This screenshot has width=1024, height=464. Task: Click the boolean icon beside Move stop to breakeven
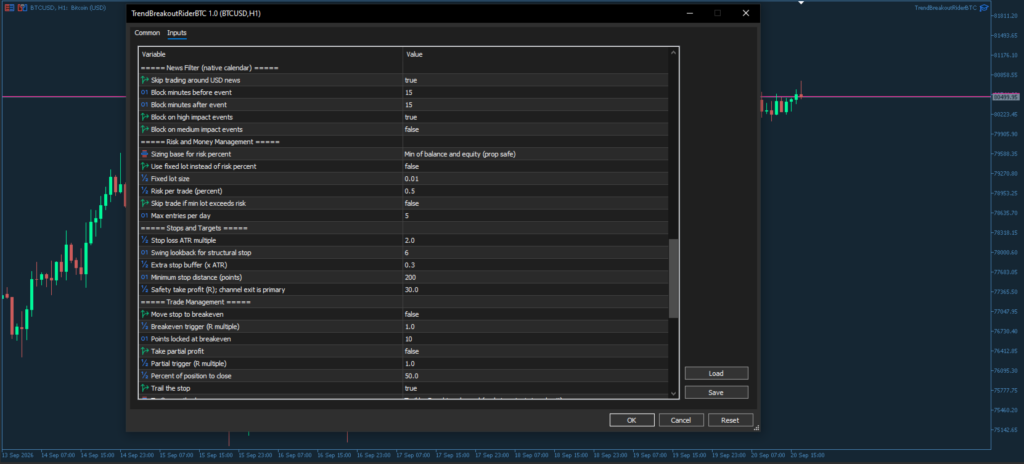(x=145, y=314)
